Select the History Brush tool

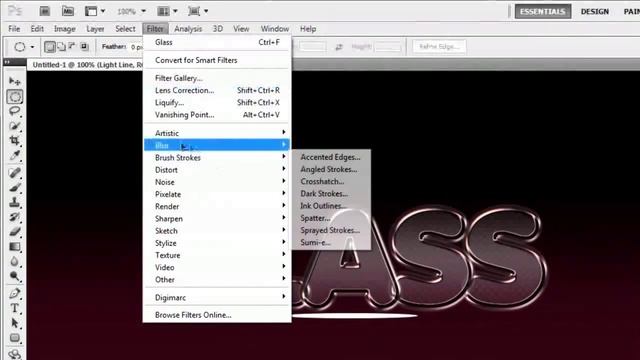click(x=15, y=217)
